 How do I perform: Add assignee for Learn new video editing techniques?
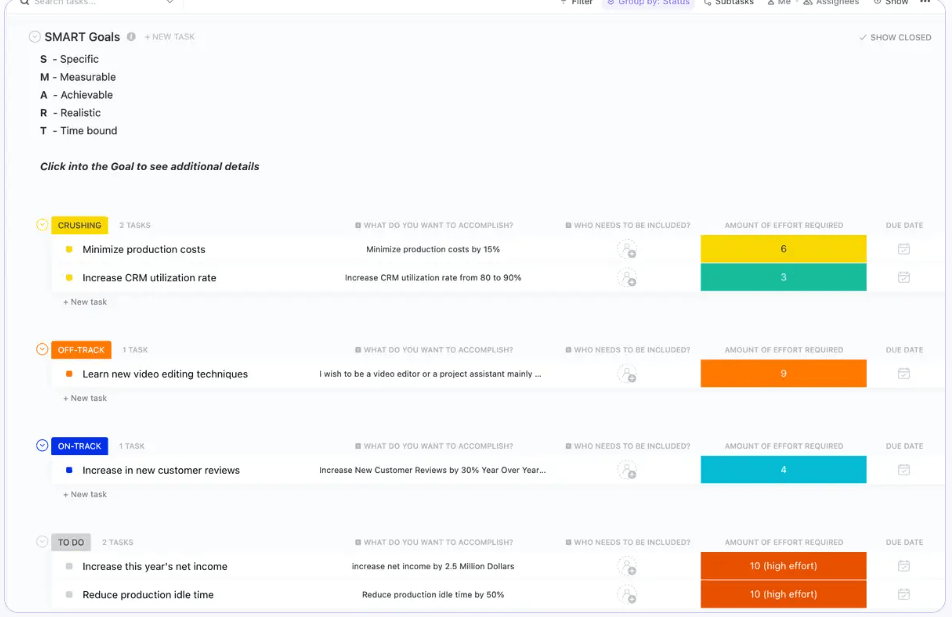tap(627, 374)
